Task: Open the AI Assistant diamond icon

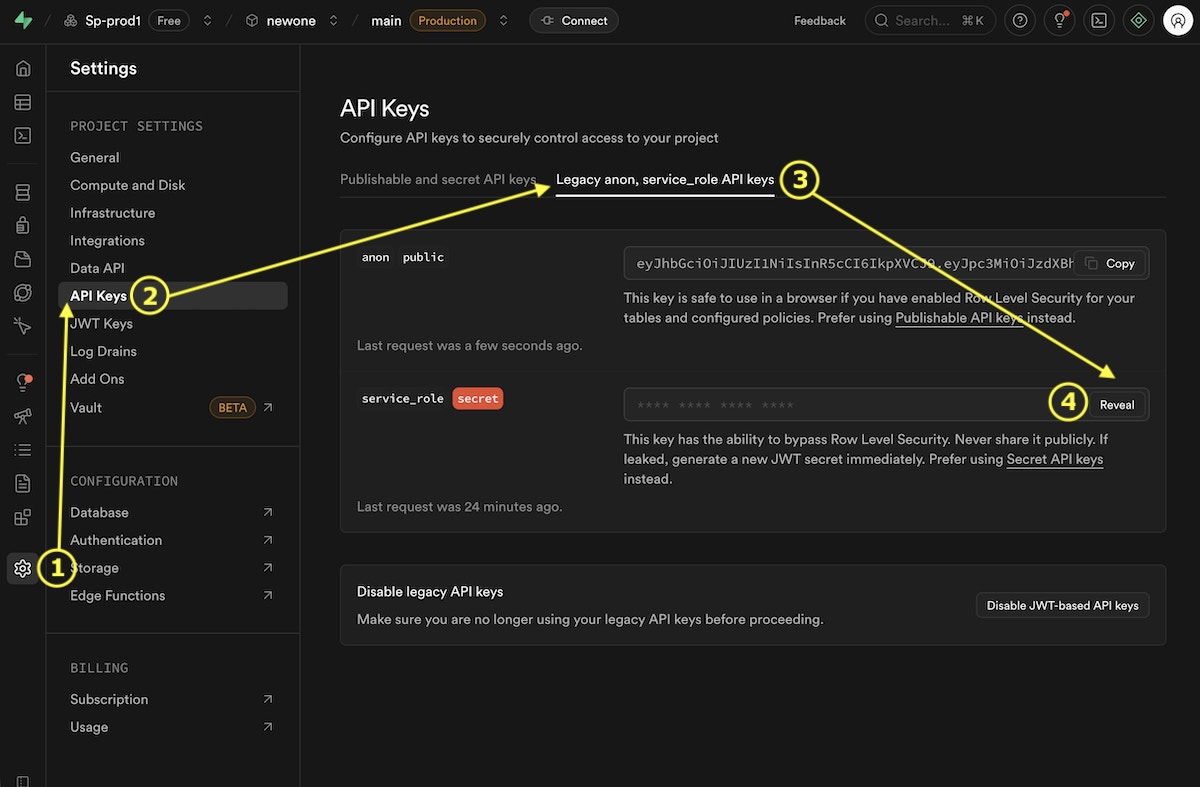Action: [x=1138, y=21]
